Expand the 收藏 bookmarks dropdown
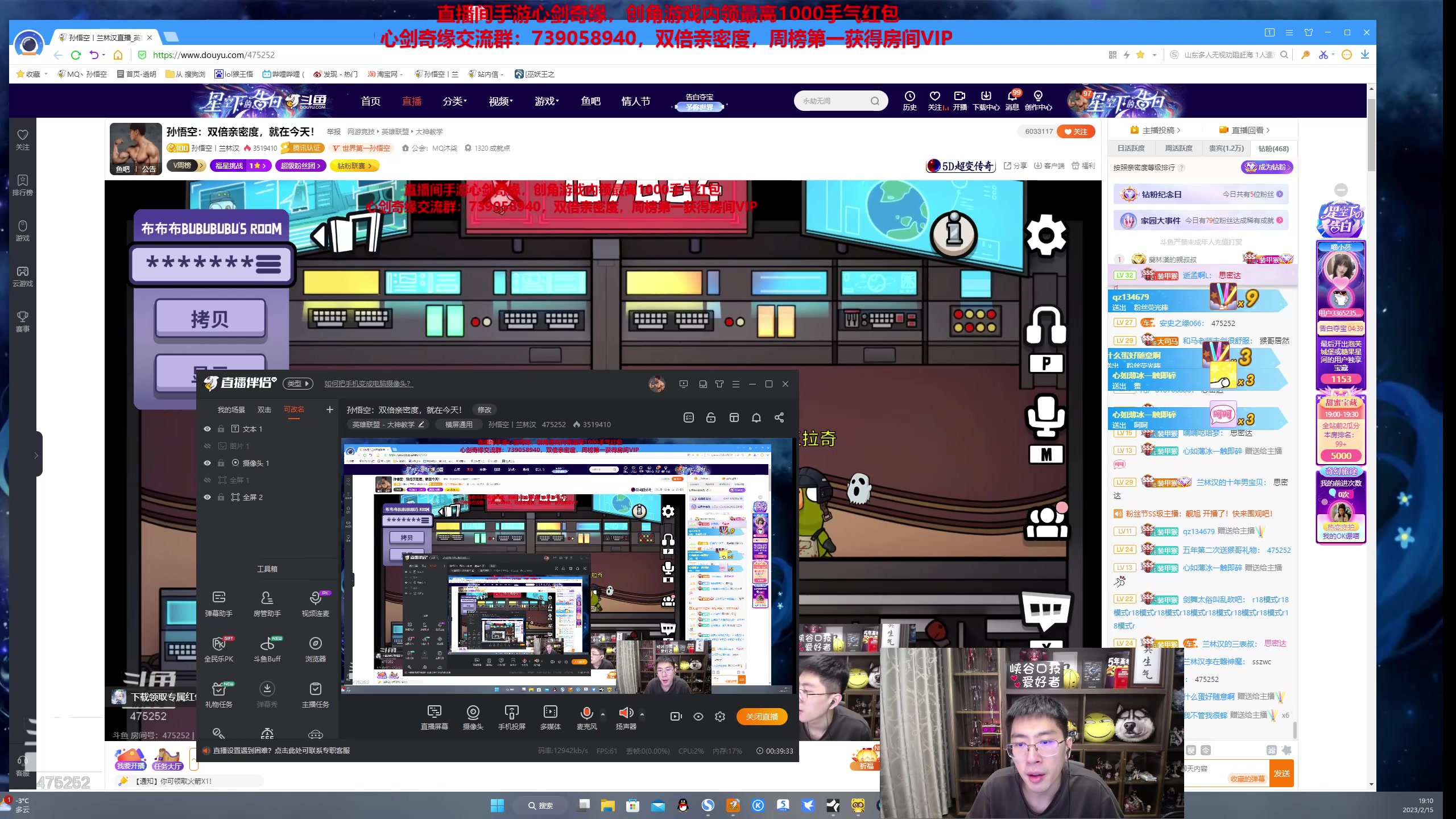The image size is (1456, 819). click(45, 74)
